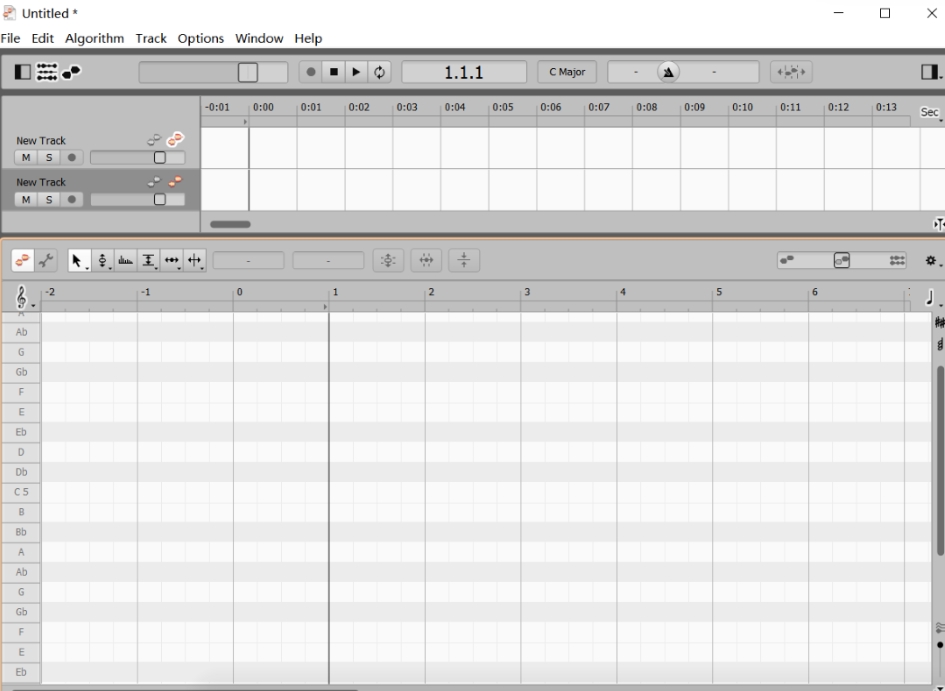Screen dimensions: 945x691
Task: Open the C Major key selector
Action: tap(567, 72)
